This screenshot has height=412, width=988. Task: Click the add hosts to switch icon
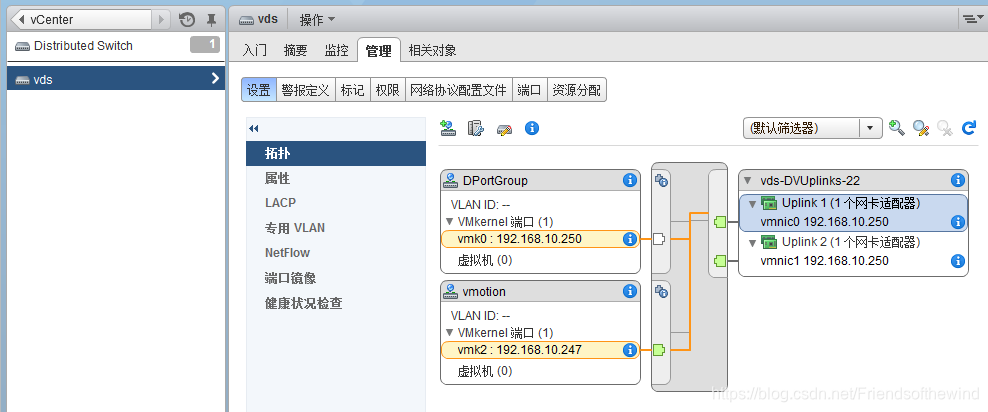pos(448,129)
